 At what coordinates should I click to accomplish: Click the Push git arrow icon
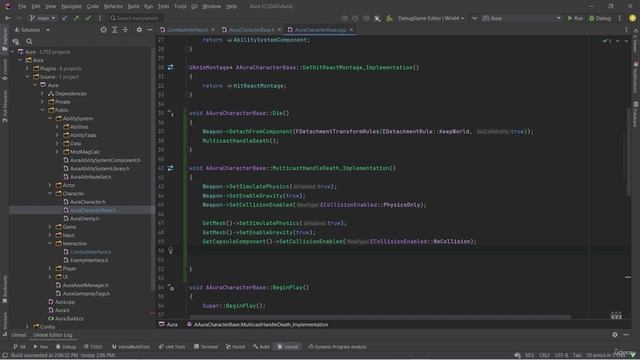click(x=76, y=18)
